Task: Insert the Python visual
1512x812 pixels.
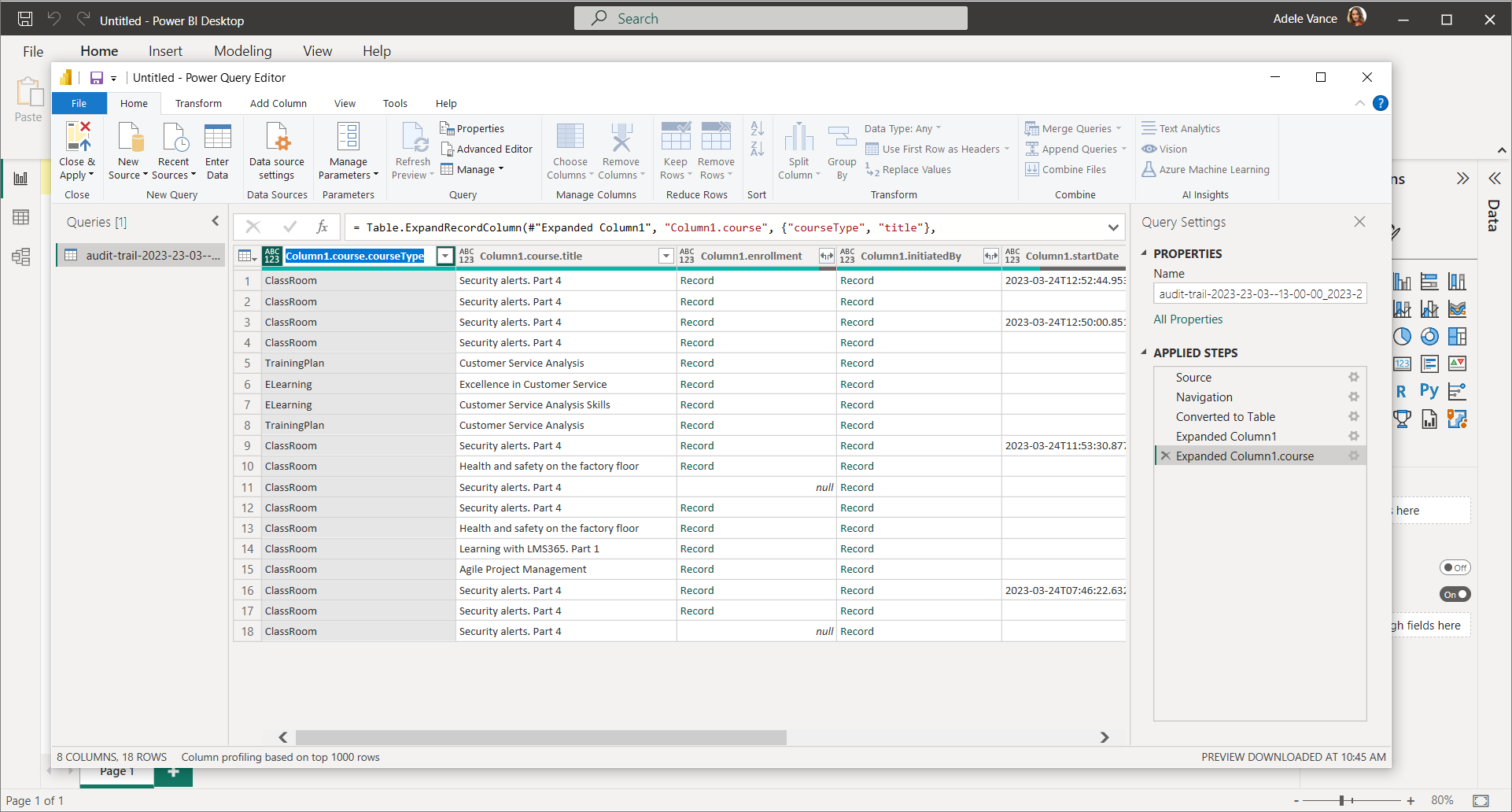Action: (x=1429, y=391)
